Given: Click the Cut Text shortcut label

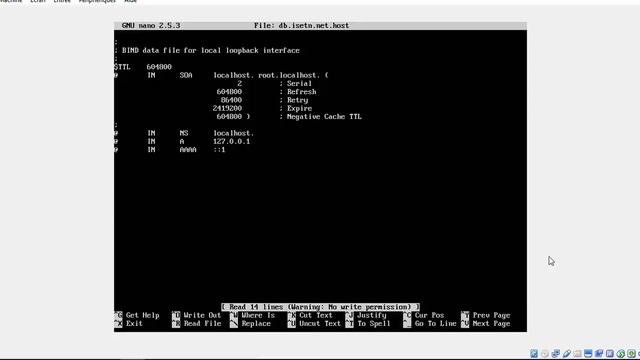Looking at the screenshot, I should tap(316, 315).
